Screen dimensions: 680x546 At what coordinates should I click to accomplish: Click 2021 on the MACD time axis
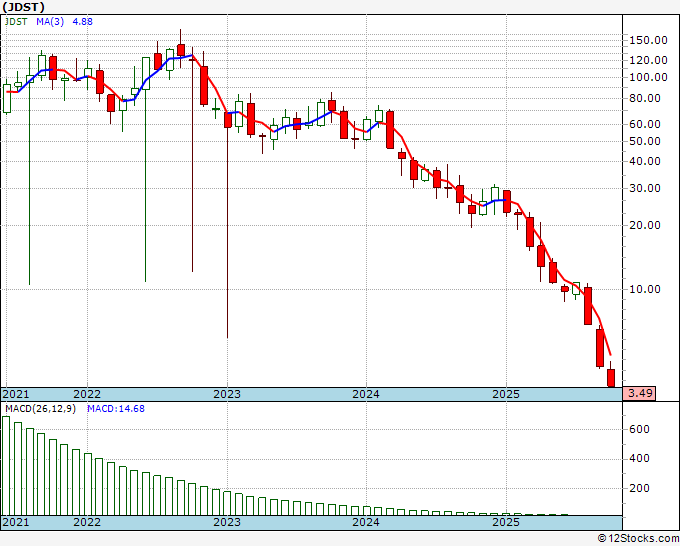pos(16,522)
